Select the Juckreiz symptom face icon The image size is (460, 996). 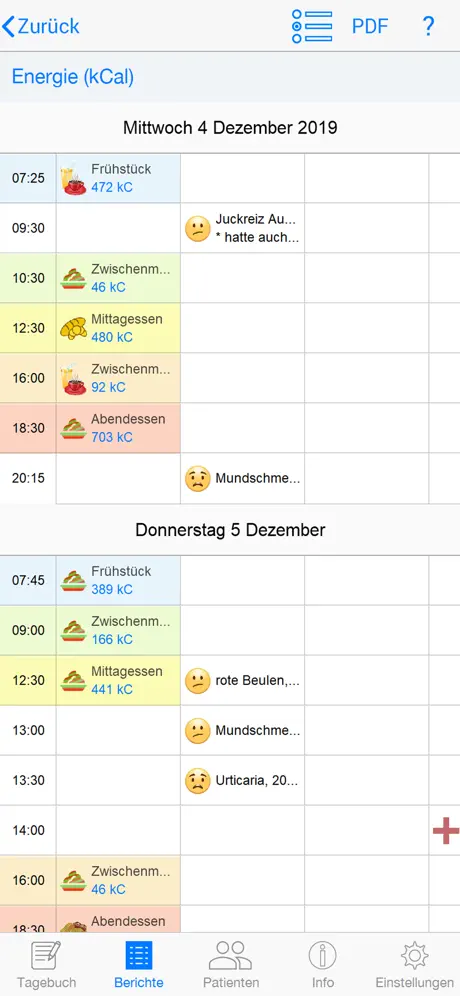tap(198, 228)
